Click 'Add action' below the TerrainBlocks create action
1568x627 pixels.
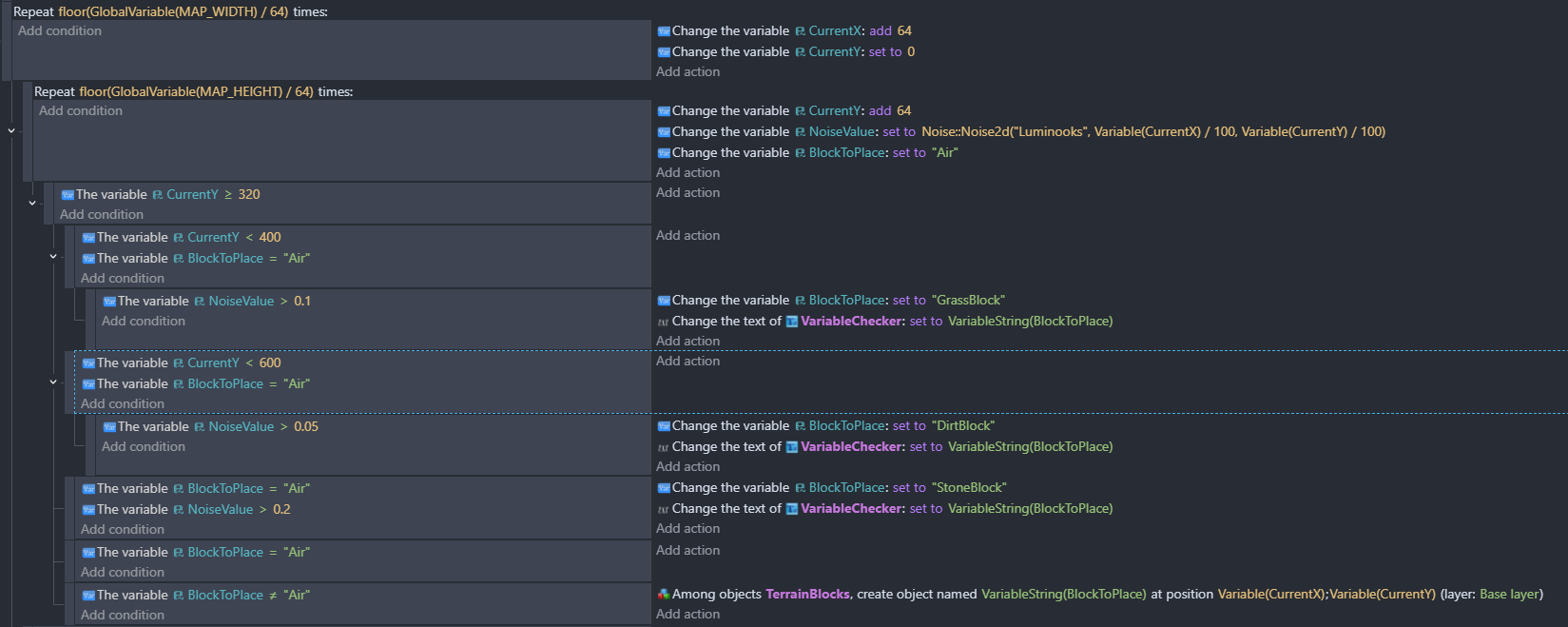(x=687, y=615)
